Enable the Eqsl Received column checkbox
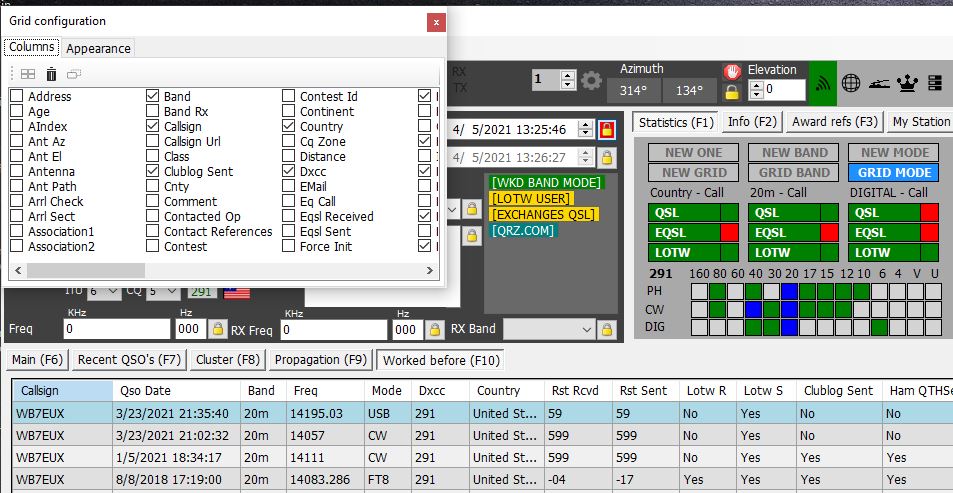 289,216
